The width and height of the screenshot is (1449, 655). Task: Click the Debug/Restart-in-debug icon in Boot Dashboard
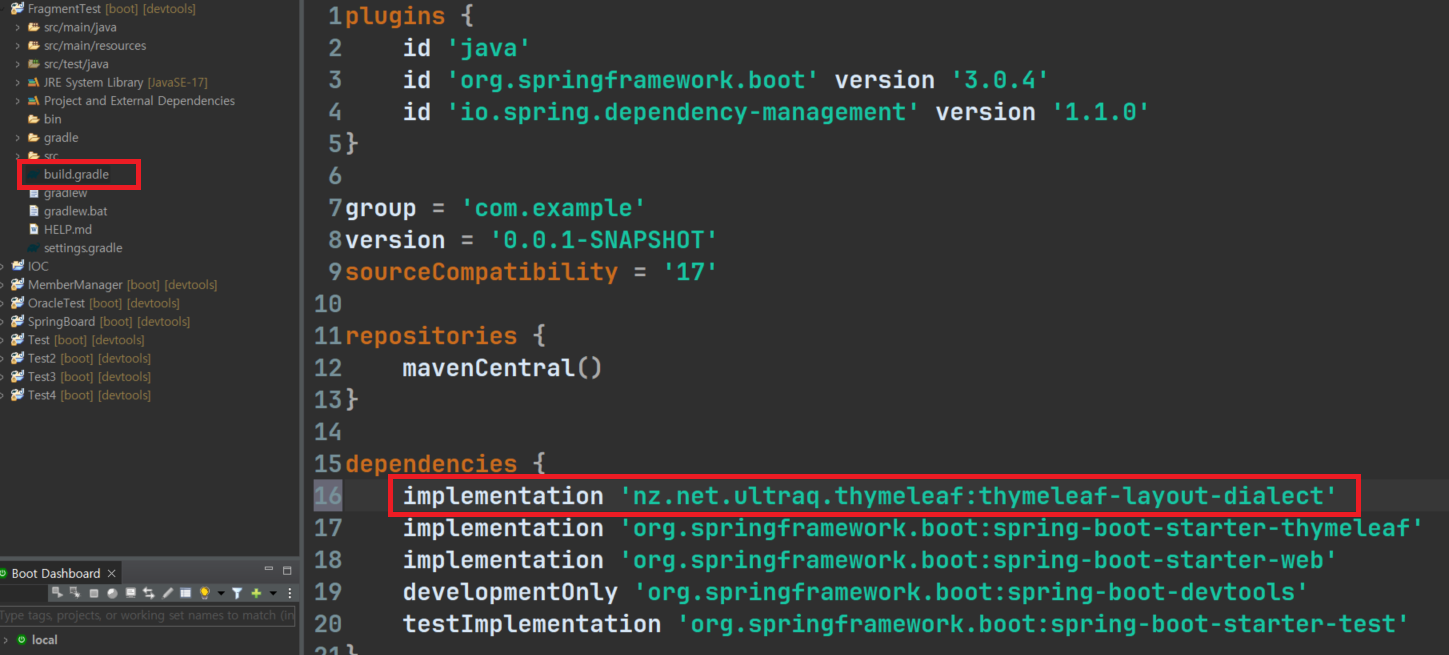[x=75, y=593]
